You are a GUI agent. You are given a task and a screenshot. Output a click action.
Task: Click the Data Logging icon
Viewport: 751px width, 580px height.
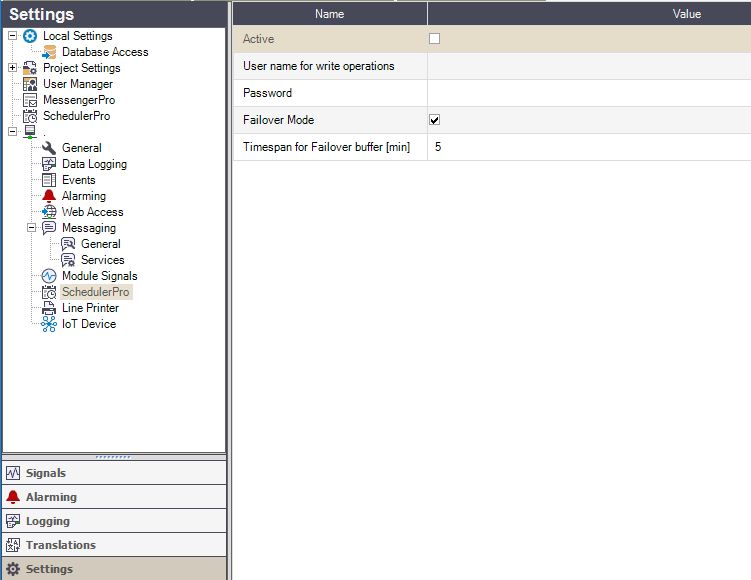tap(49, 164)
